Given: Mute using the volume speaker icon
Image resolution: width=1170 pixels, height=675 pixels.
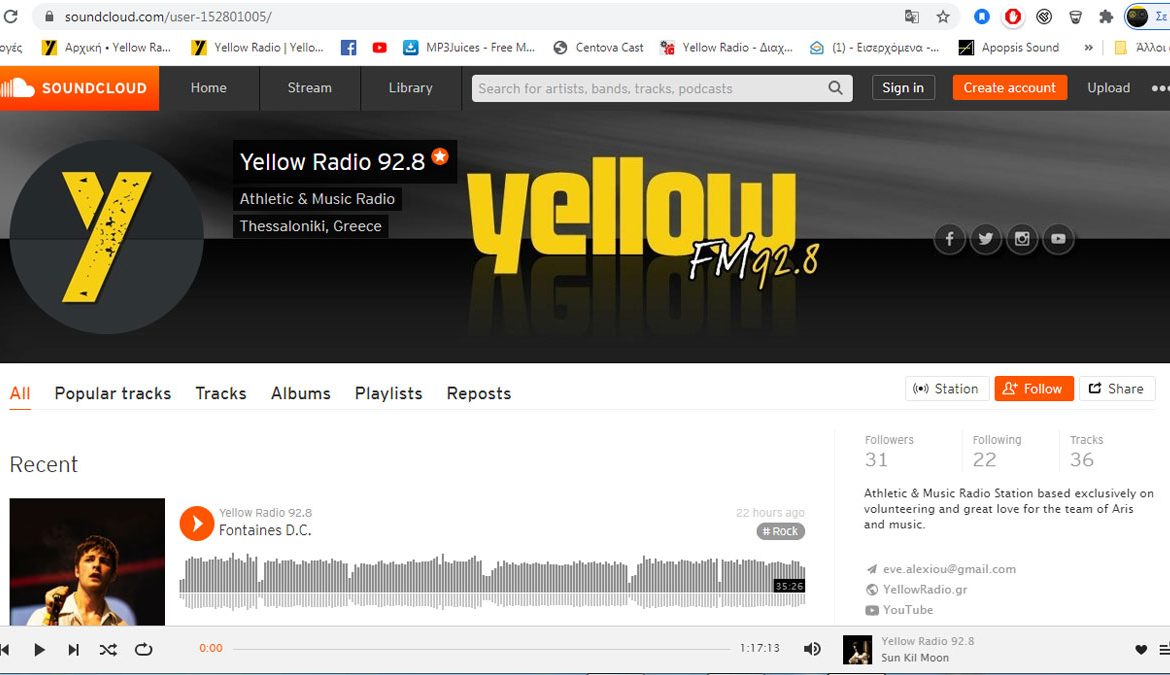Looking at the screenshot, I should coord(812,649).
